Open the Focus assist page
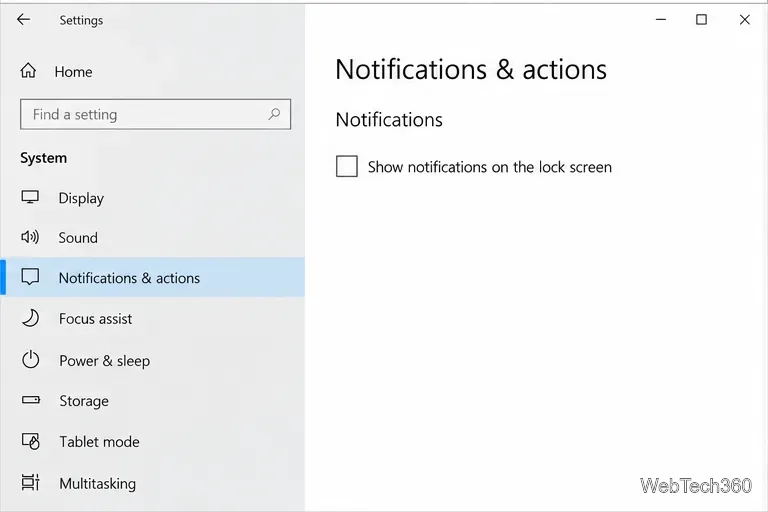Screen dimensions: 768x512 click(152, 318)
